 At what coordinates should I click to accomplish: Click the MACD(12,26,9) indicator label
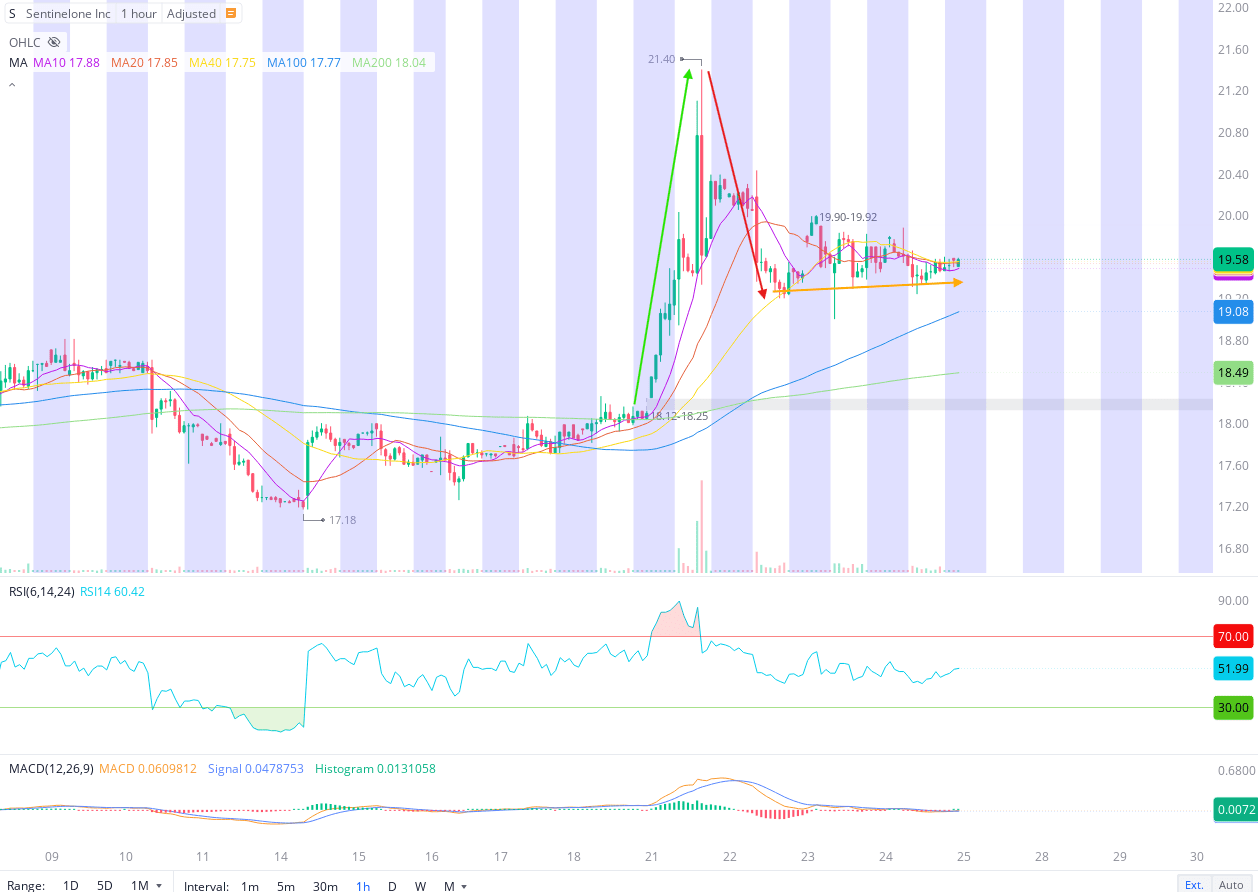[x=52, y=768]
